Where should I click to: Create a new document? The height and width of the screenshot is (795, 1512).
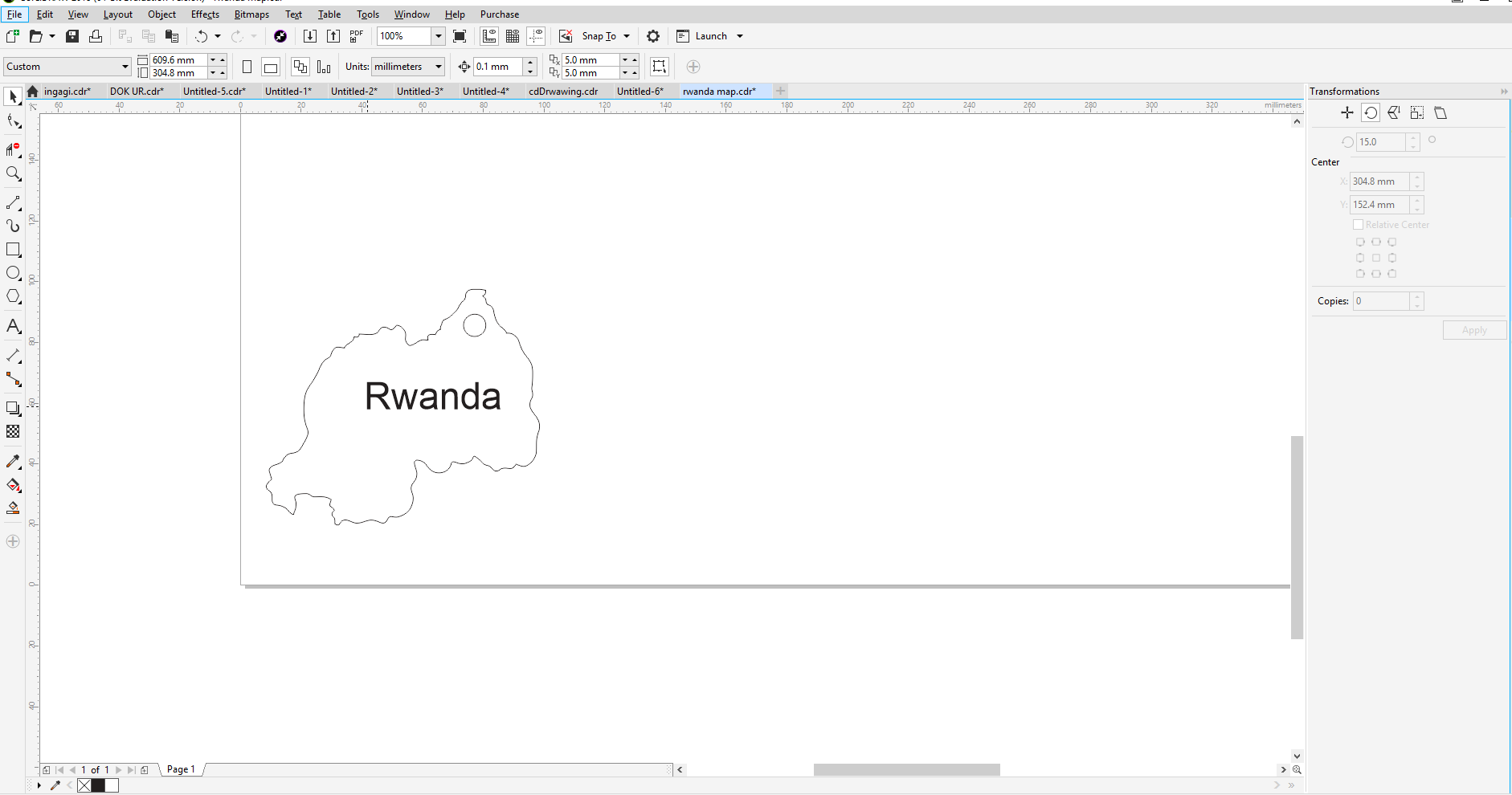pos(13,36)
